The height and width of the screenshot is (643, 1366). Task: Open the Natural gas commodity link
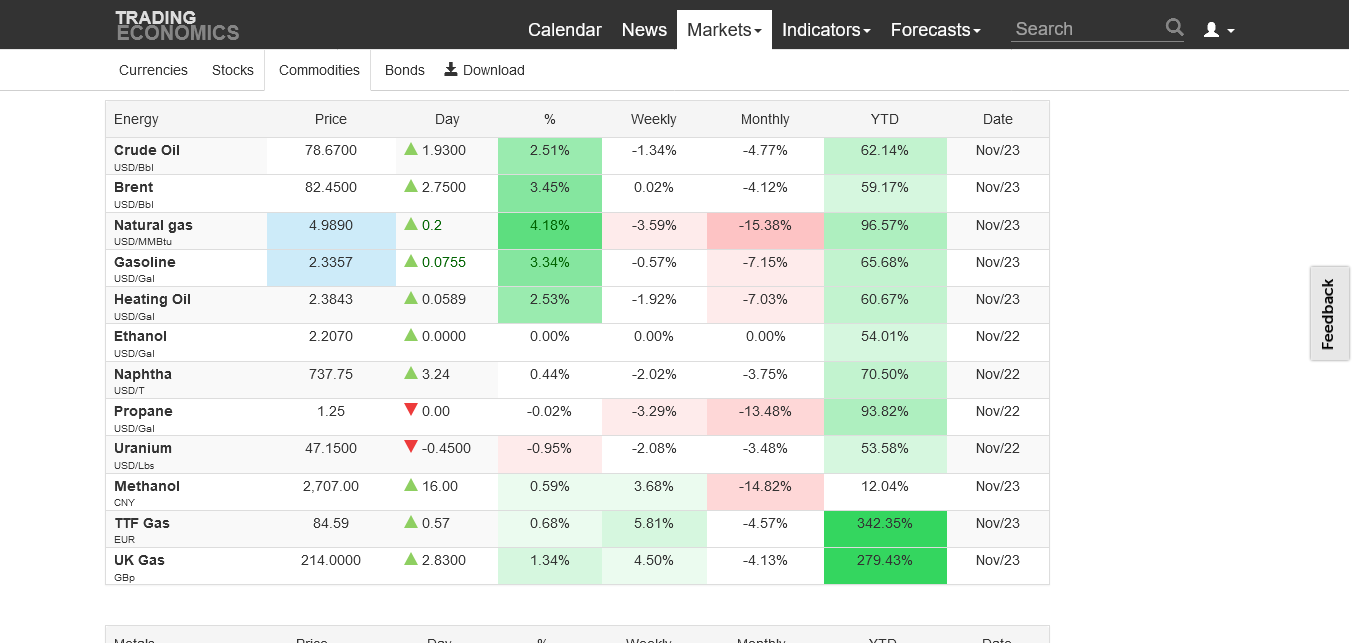coord(153,225)
